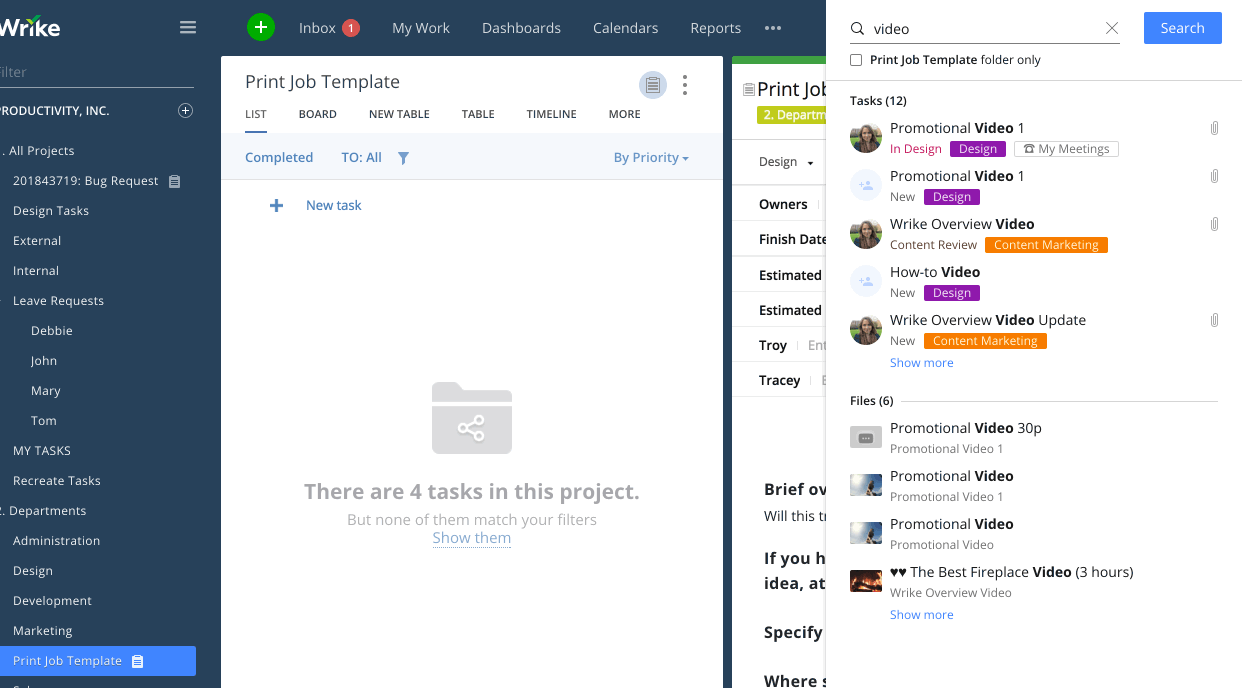Click clipboard icon on Print Job Template sidebar row
The height and width of the screenshot is (688, 1242).
click(138, 661)
